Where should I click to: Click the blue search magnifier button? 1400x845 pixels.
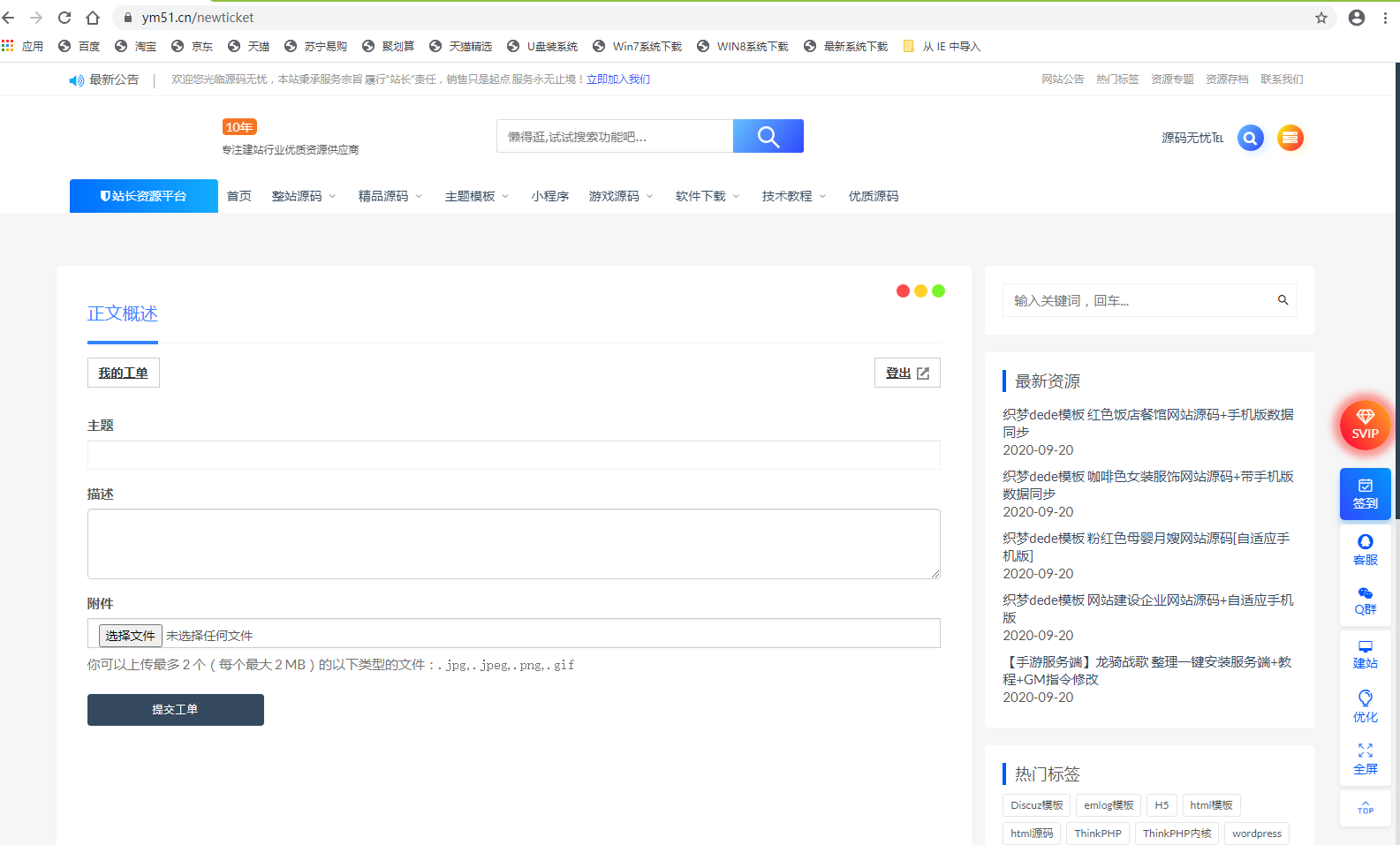tap(768, 136)
